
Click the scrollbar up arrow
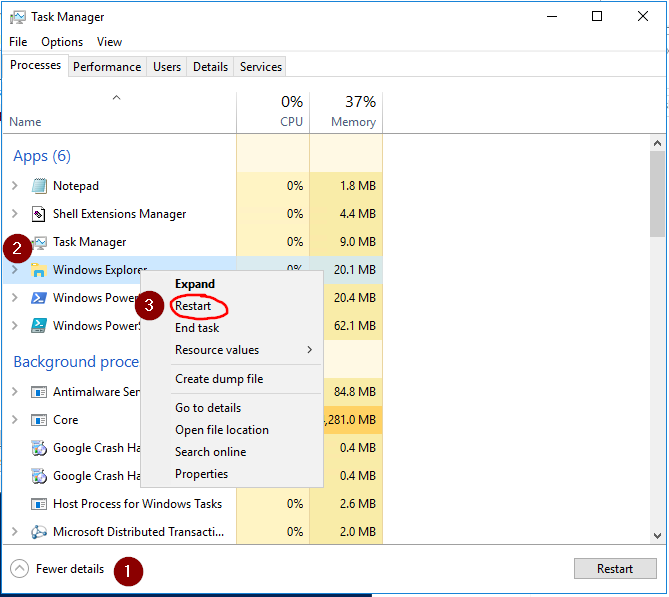point(657,143)
